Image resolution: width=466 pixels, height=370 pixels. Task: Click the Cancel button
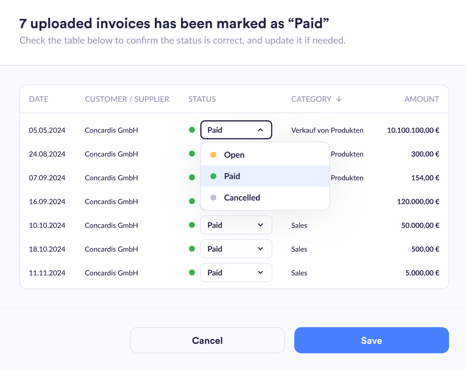[207, 340]
